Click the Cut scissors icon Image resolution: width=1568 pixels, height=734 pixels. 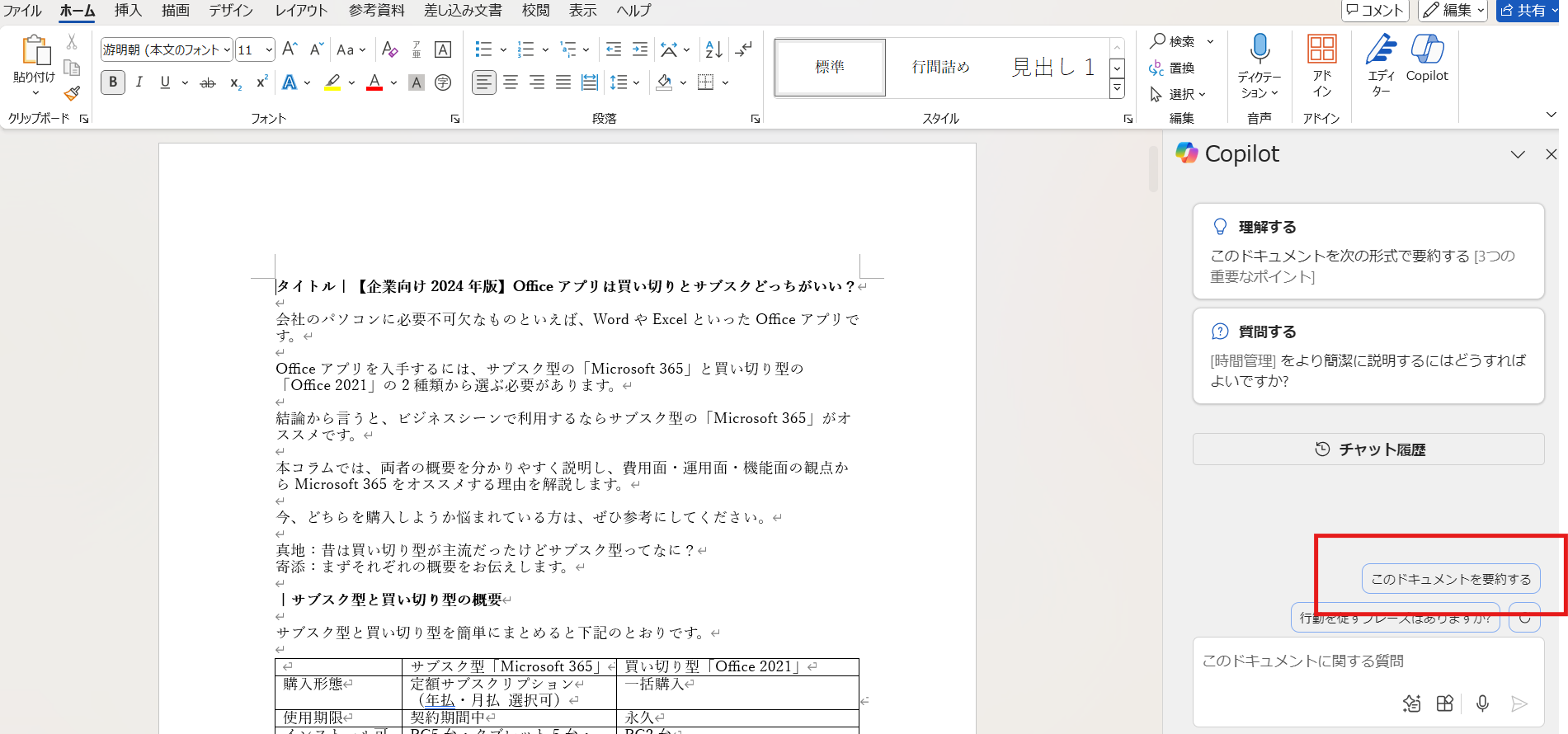coord(72,42)
